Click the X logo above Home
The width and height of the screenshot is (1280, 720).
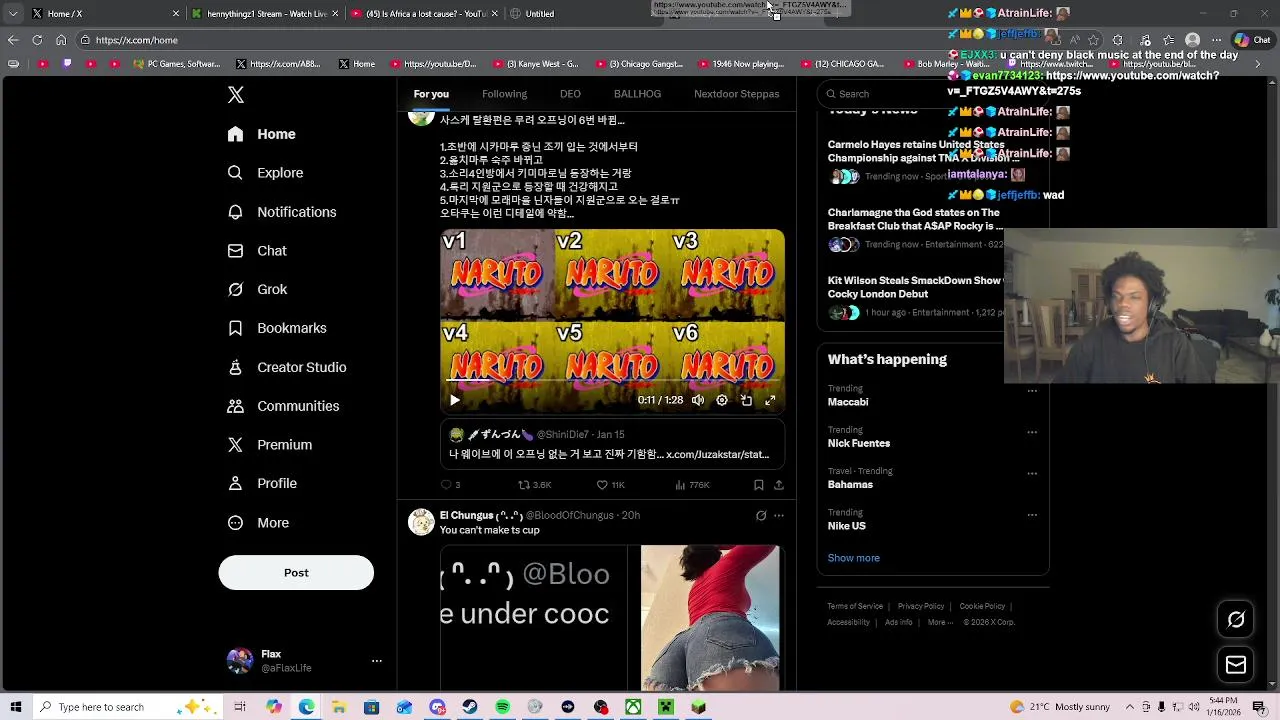tap(236, 95)
